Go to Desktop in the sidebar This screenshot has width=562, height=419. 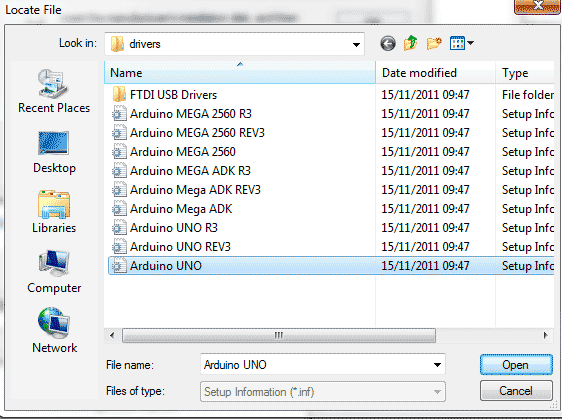[54, 152]
